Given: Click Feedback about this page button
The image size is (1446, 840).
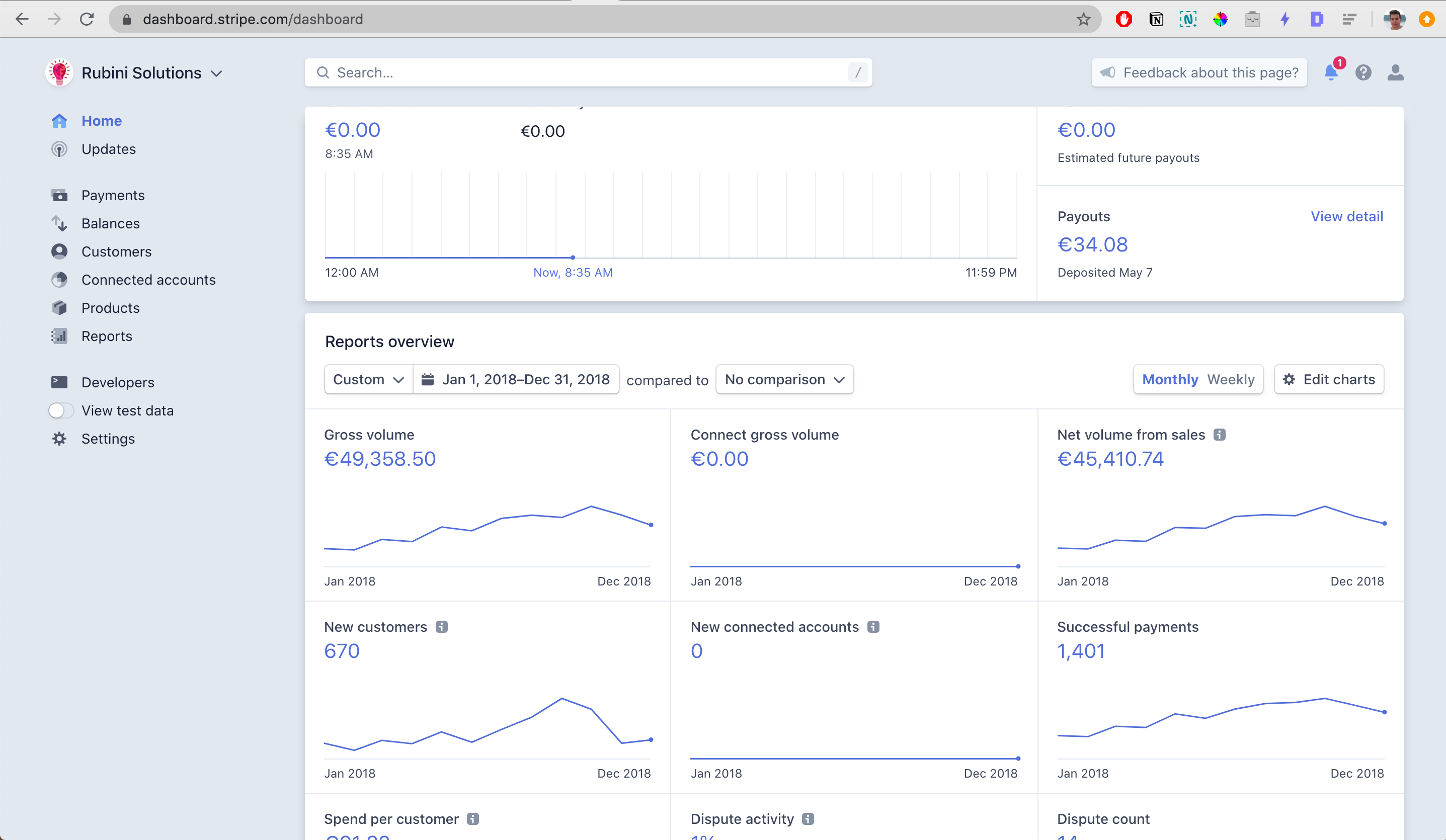Looking at the screenshot, I should [x=1199, y=73].
